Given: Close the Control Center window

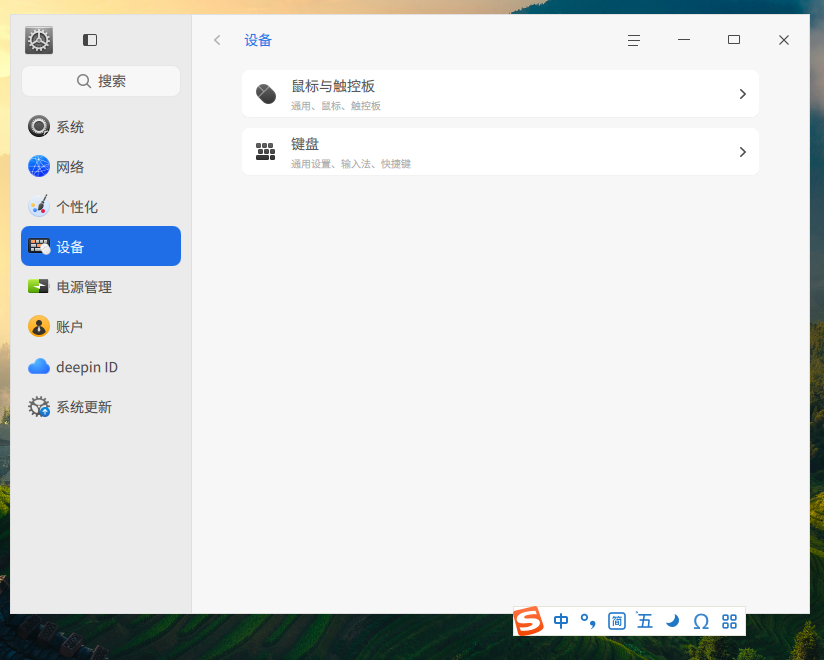Looking at the screenshot, I should [x=784, y=40].
